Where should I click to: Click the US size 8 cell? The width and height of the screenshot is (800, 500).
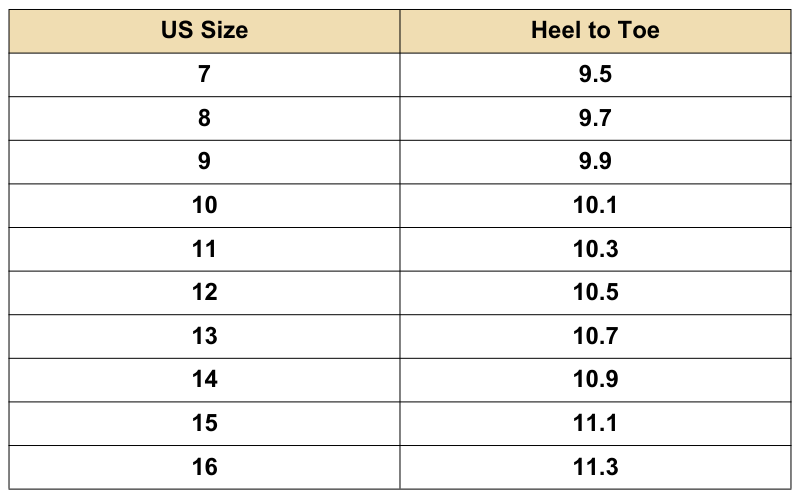click(204, 118)
